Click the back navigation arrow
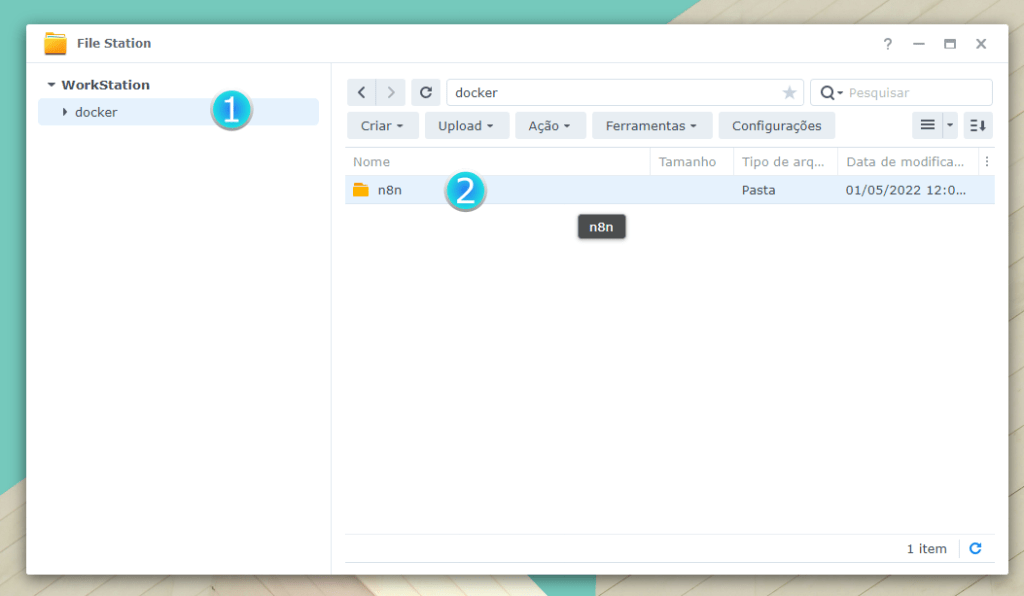 point(361,93)
